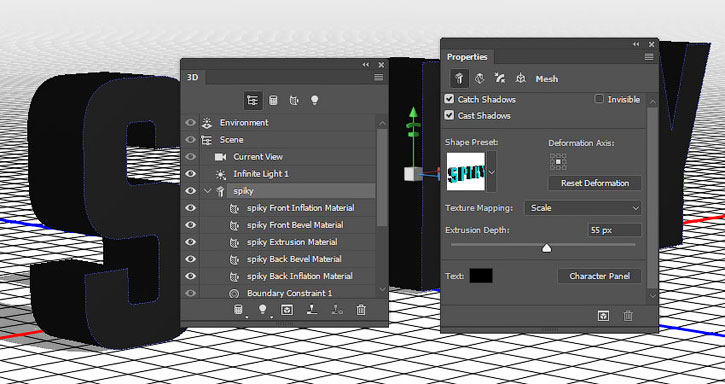Viewport: 725px width, 384px height.
Task: Open Character Panel button
Action: (599, 276)
